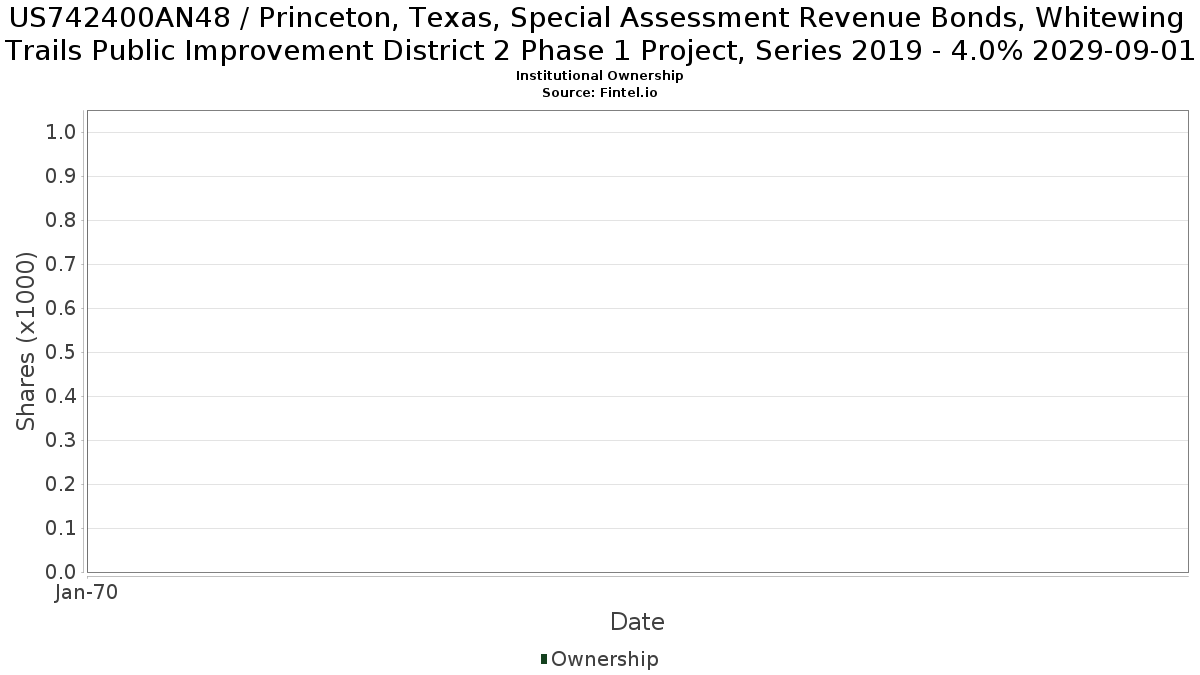Image resolution: width=1200 pixels, height=675 pixels.
Task: Click the 0.9 y-axis tick label
Action: (62, 177)
